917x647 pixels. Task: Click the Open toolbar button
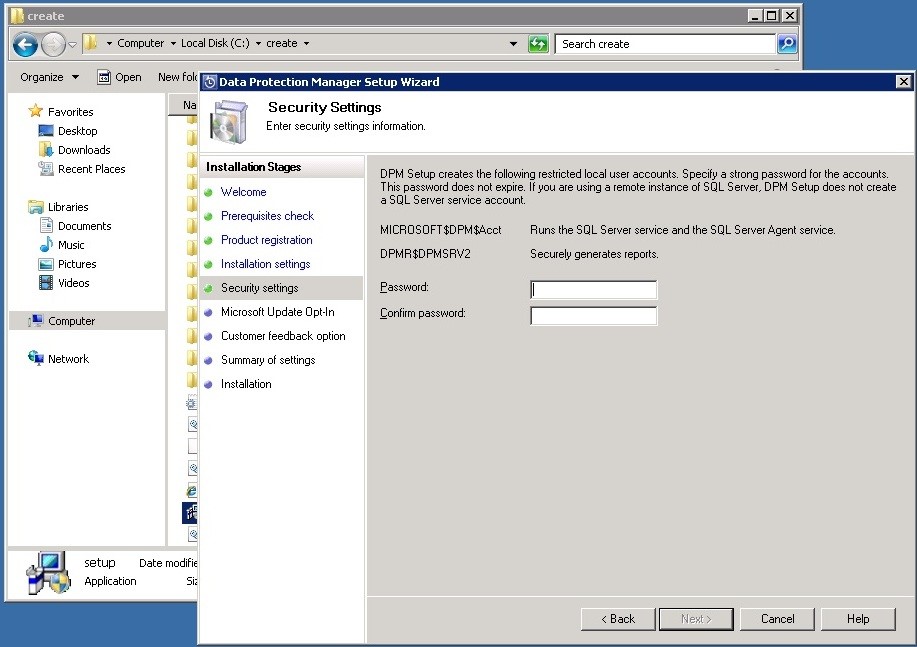(x=119, y=77)
